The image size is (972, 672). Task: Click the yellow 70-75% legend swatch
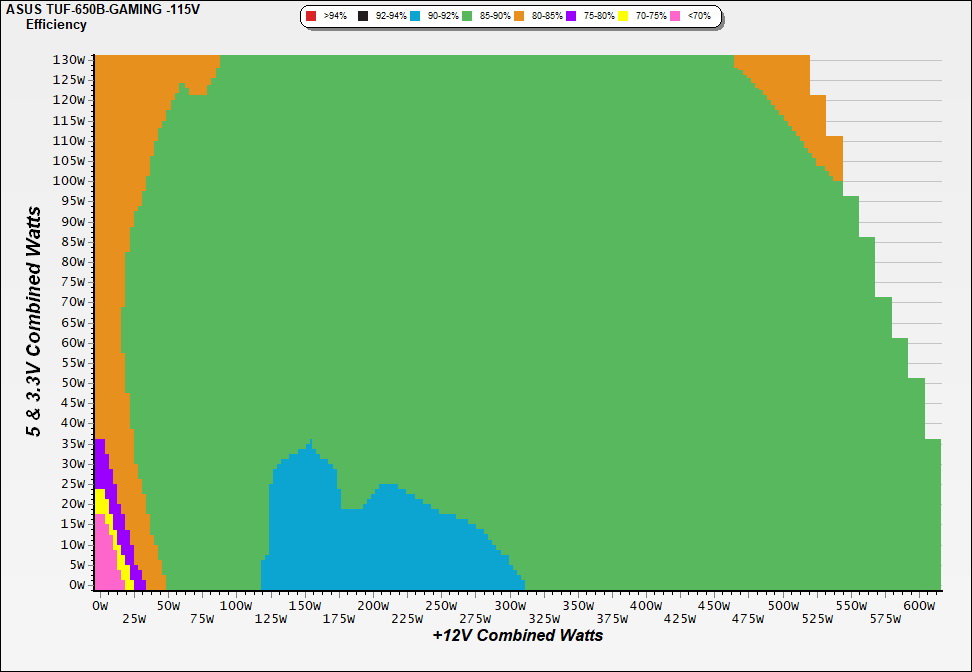point(623,17)
